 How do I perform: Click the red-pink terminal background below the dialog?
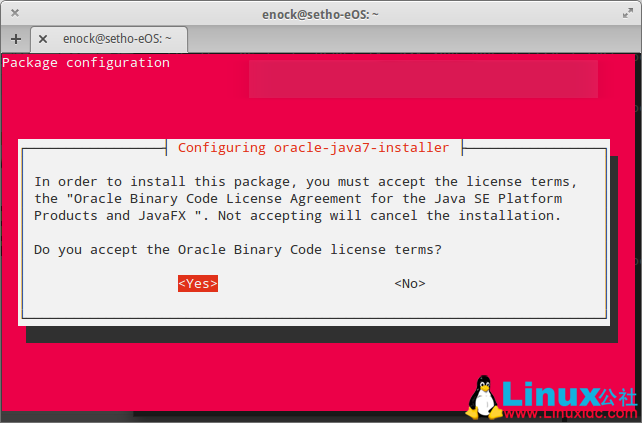click(250, 380)
